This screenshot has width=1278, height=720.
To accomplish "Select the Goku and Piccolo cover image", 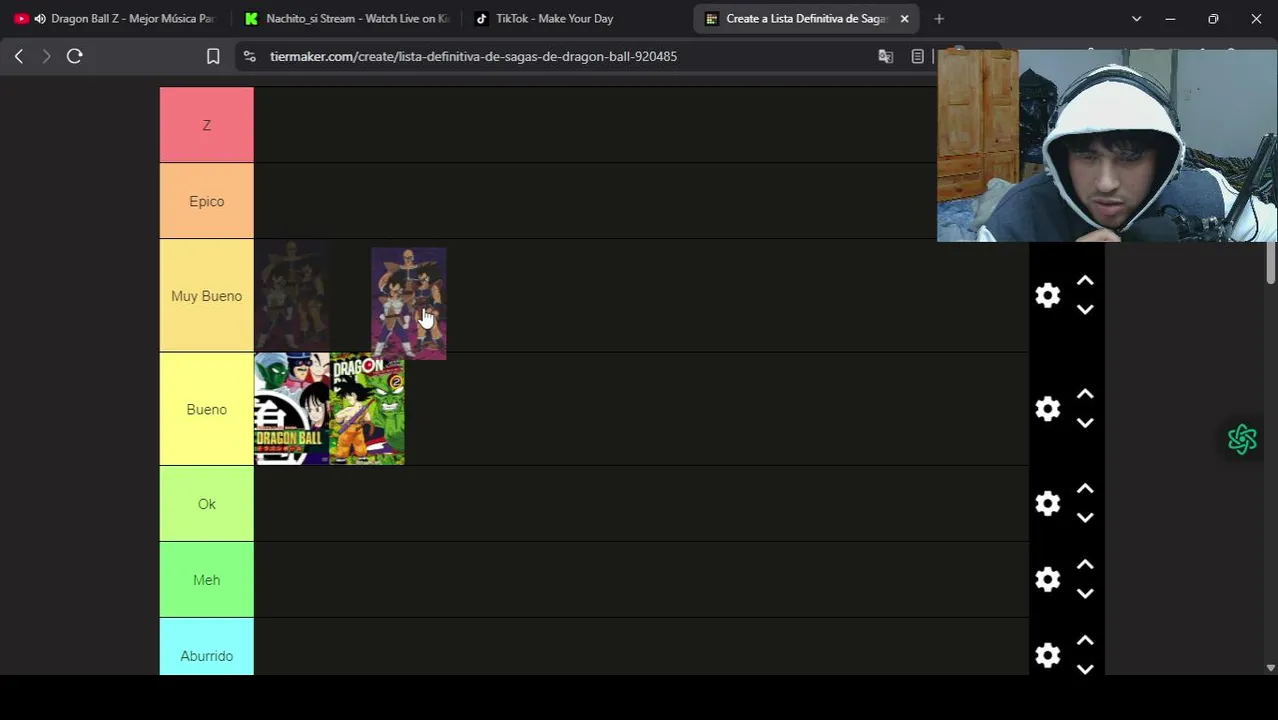I will 367,409.
